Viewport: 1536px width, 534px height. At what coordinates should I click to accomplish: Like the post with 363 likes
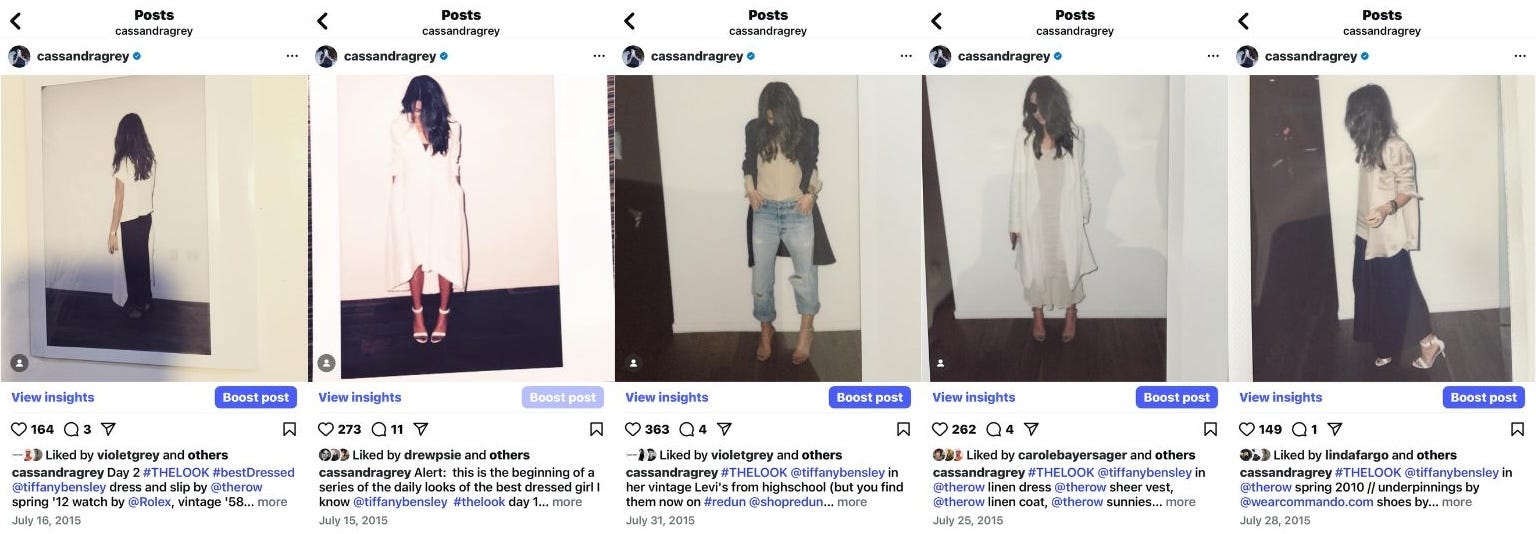tap(632, 429)
